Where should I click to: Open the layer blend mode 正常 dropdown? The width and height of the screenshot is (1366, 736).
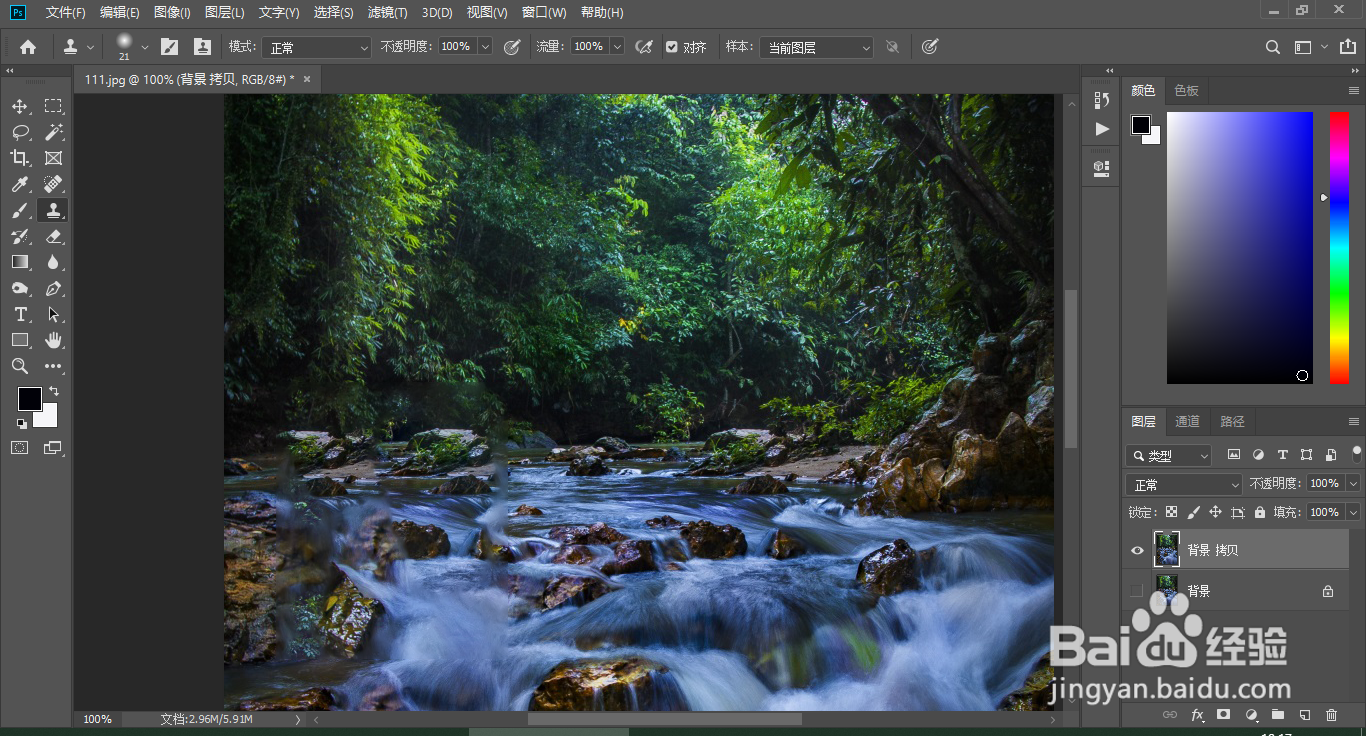1184,484
